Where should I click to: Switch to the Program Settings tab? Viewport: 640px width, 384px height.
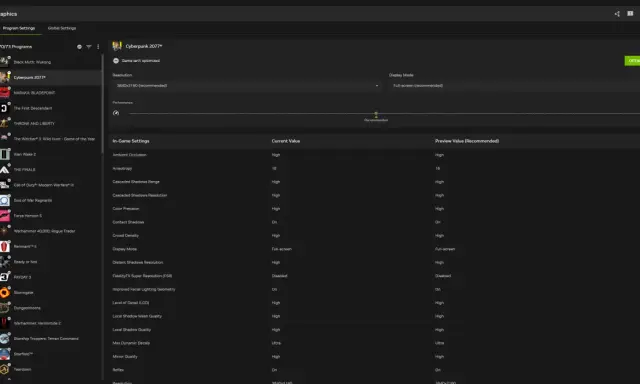(19, 28)
